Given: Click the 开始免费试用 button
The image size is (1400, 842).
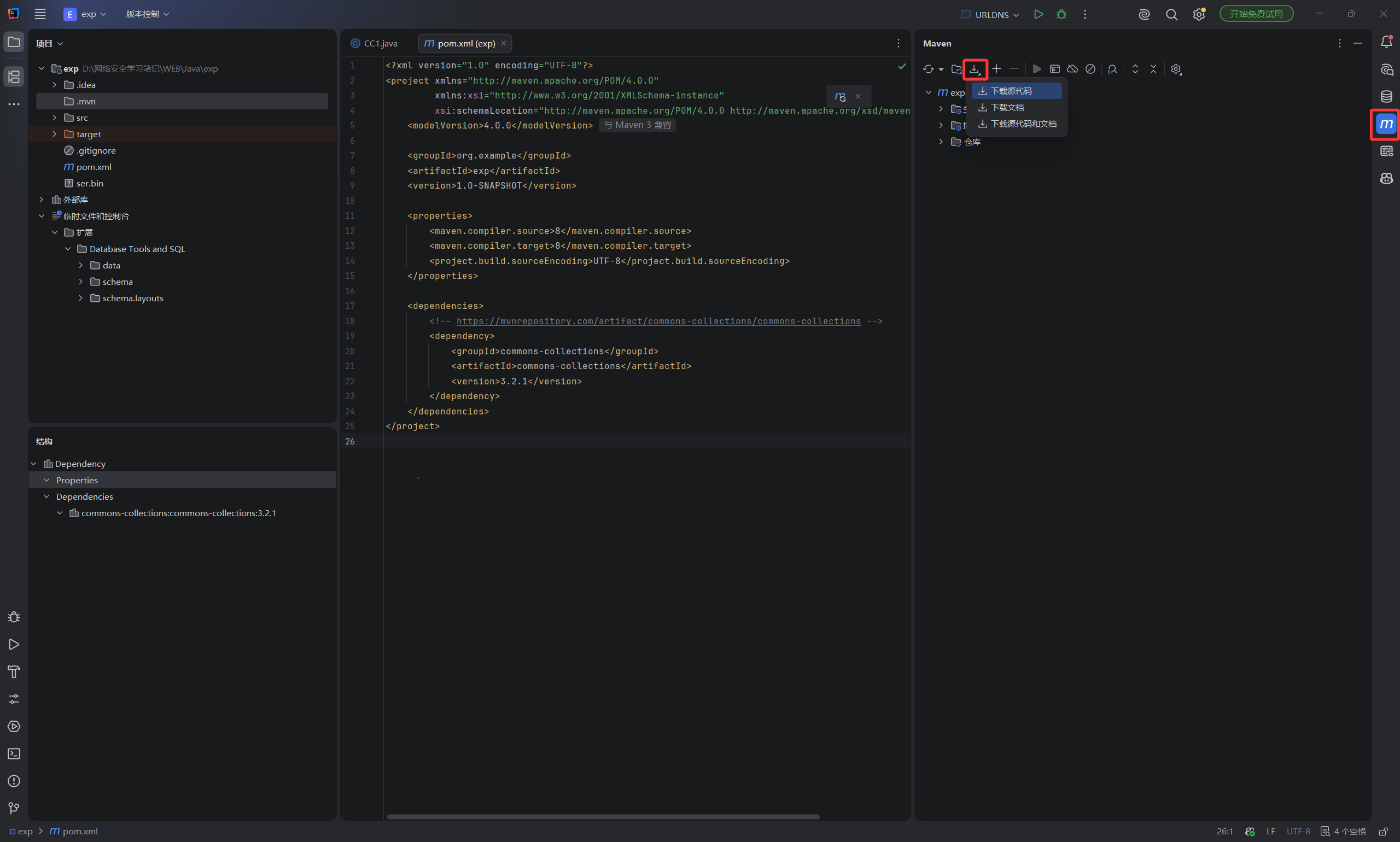Looking at the screenshot, I should pyautogui.click(x=1256, y=14).
